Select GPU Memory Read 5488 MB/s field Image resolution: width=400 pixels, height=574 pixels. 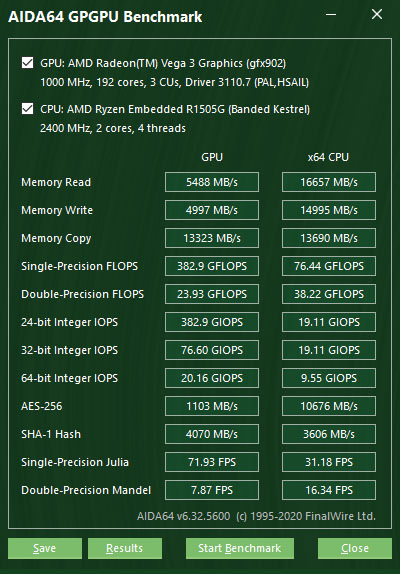click(212, 182)
